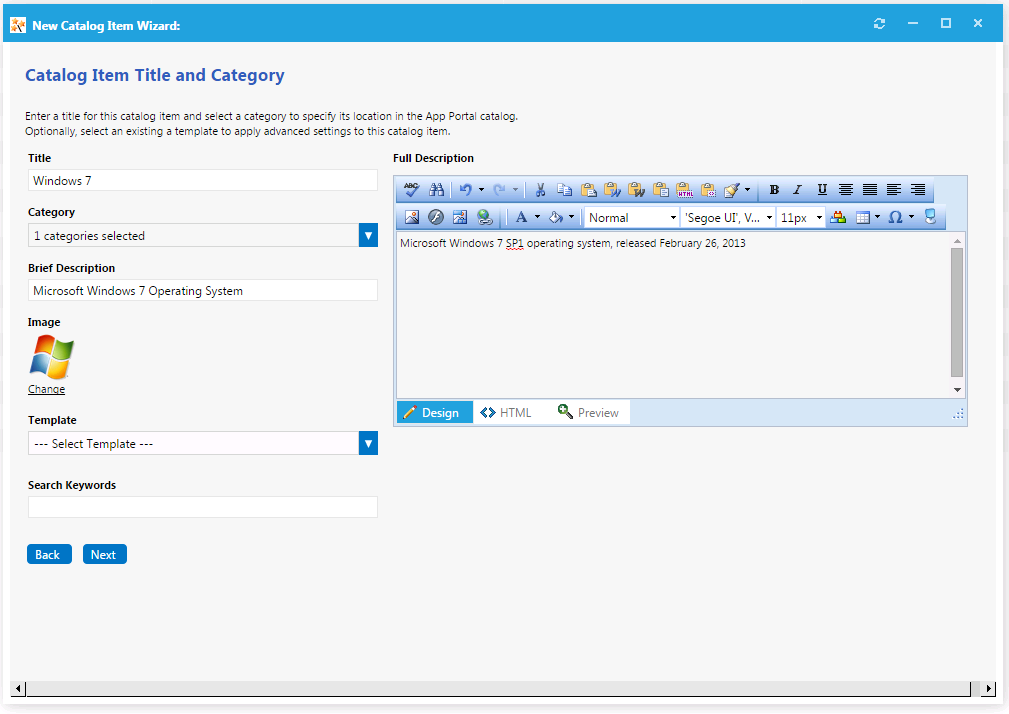
Task: Click the Copy icon in editor toolbar
Action: [x=564, y=190]
